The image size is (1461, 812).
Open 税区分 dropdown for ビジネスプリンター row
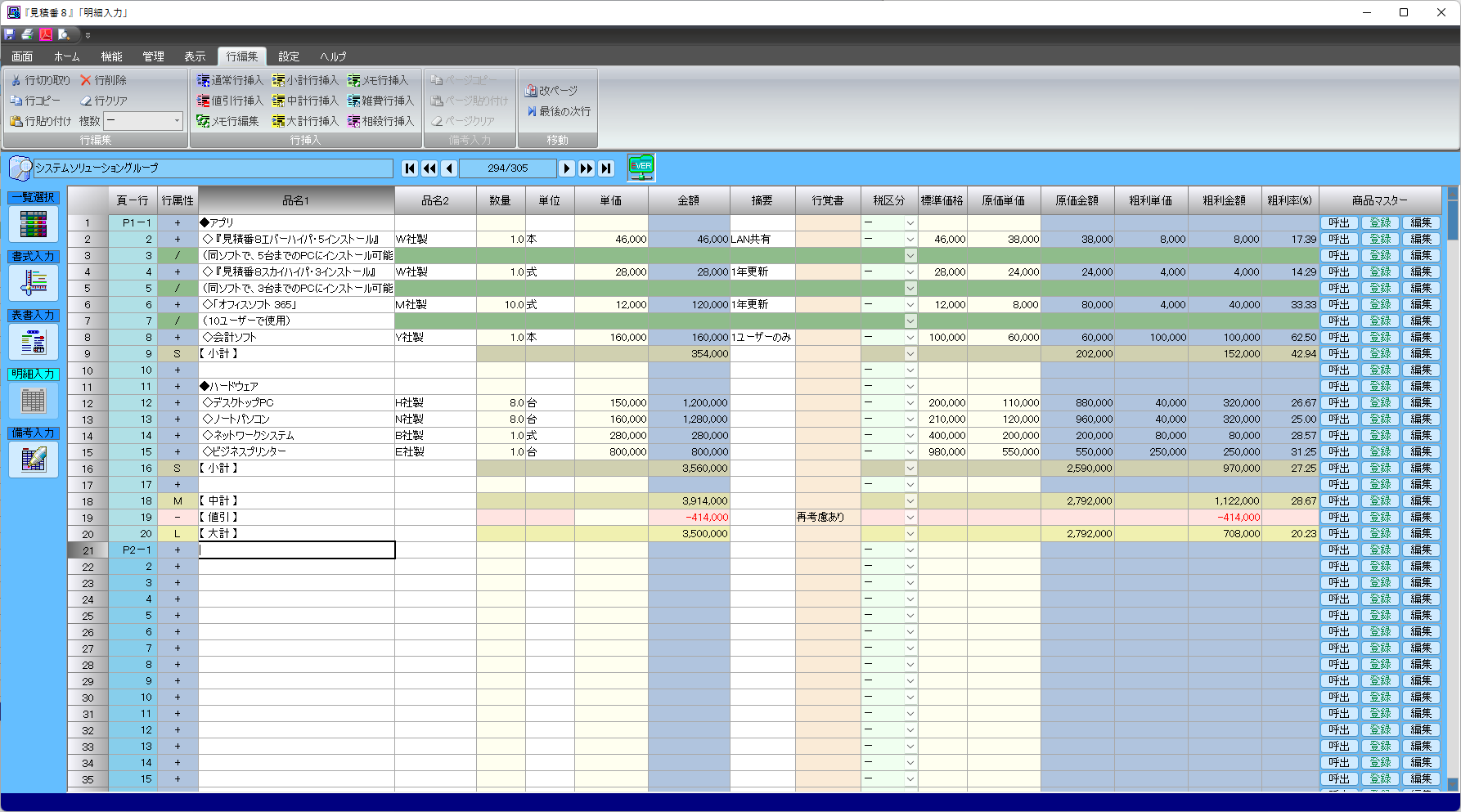910,452
